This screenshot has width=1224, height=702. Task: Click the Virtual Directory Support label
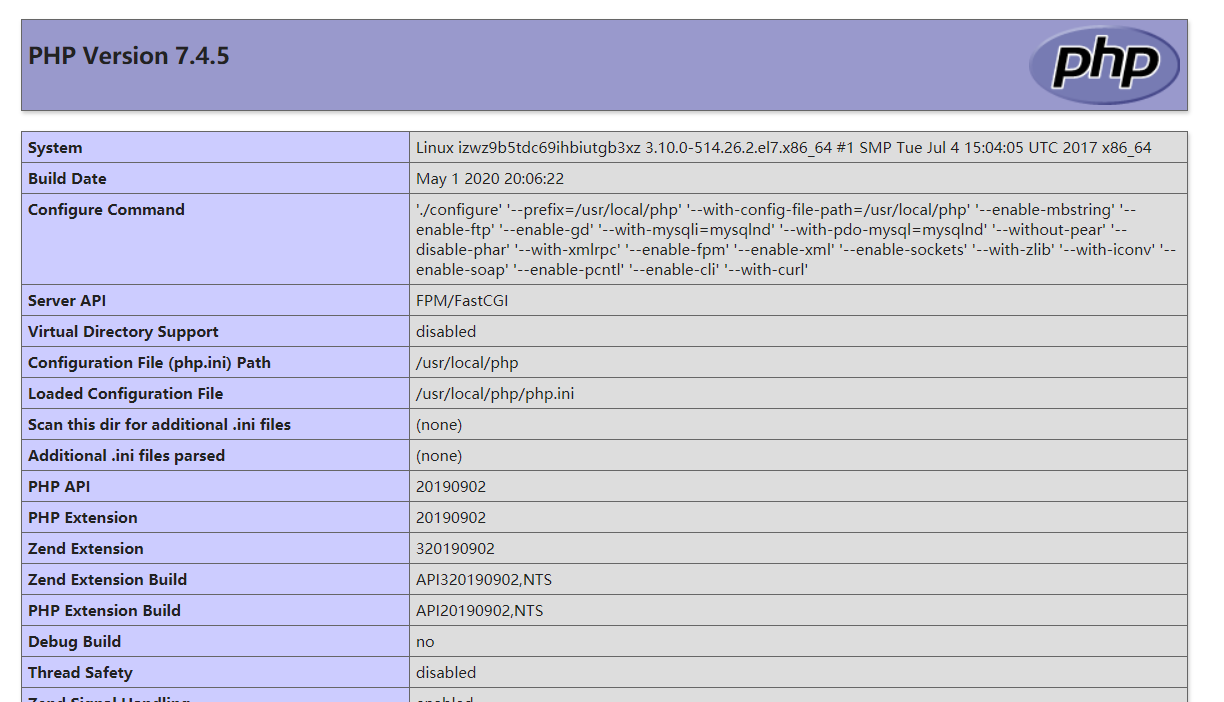point(123,332)
